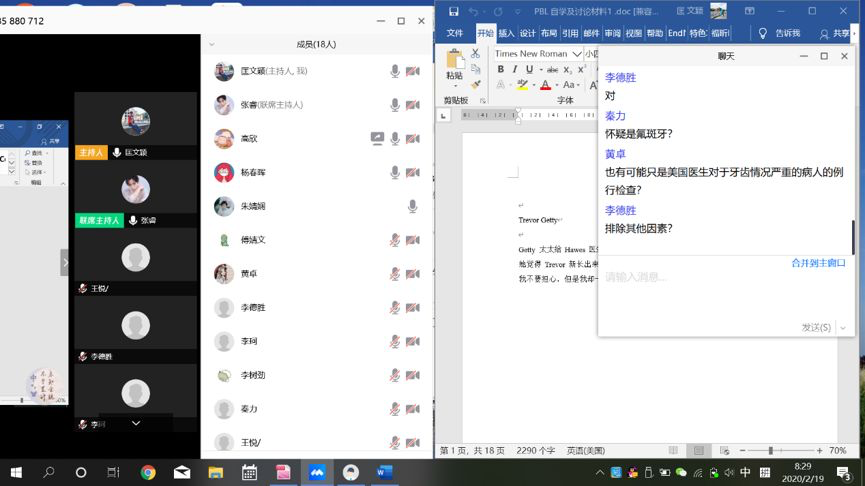865x486 pixels.
Task: Open the Times New Roman font dropdown
Action: (576, 54)
